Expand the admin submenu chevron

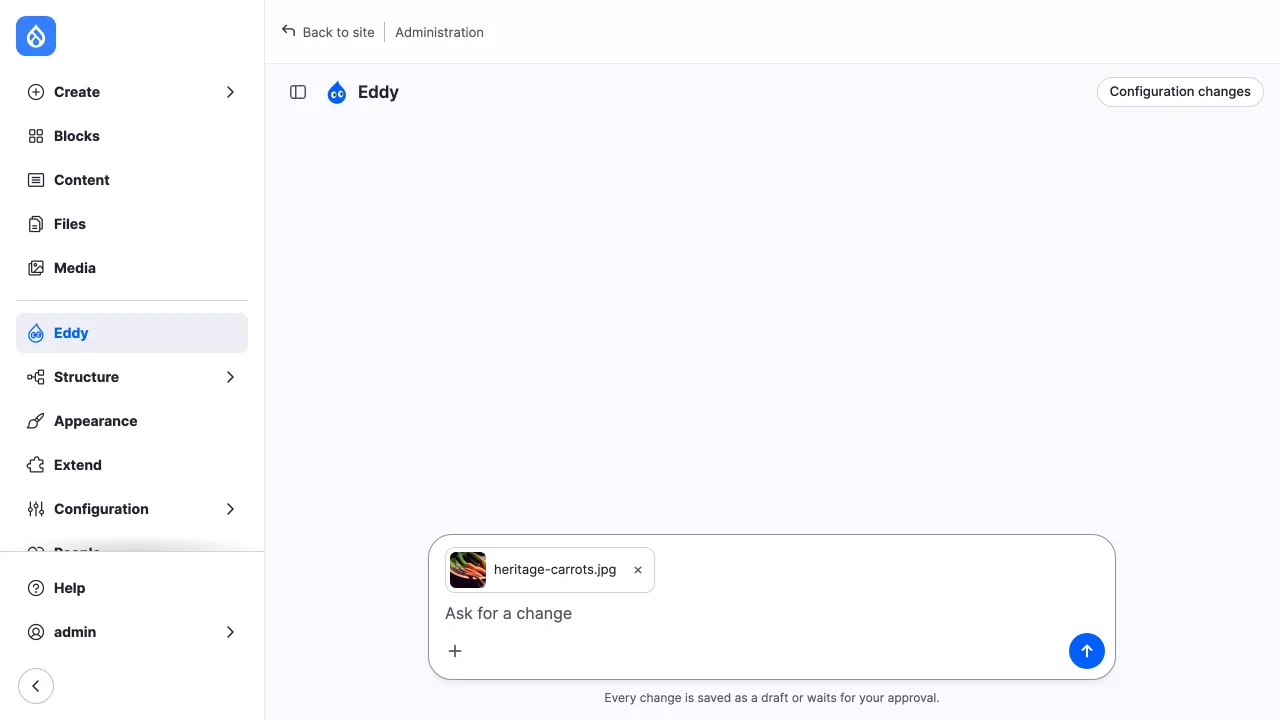pyautogui.click(x=230, y=632)
